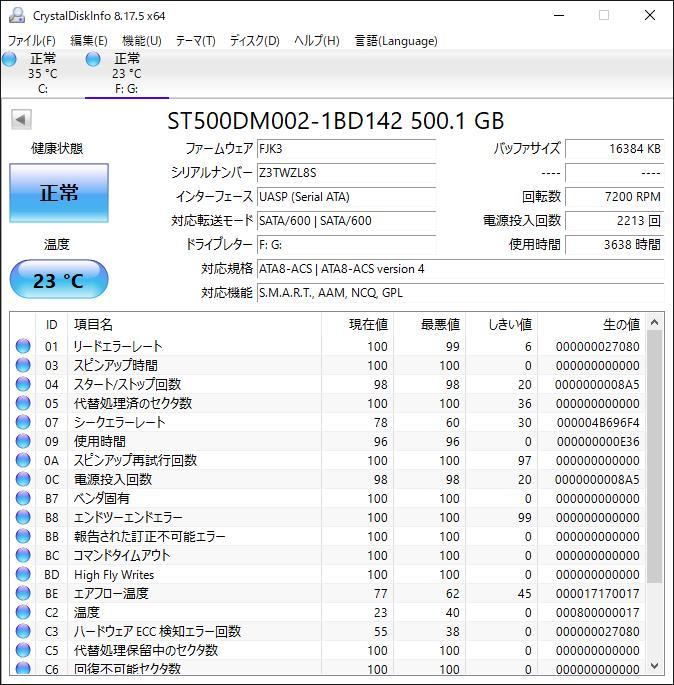This screenshot has height=685, width=674.
Task: Click the rotation rate value 7200 RPM
Action: click(x=615, y=197)
